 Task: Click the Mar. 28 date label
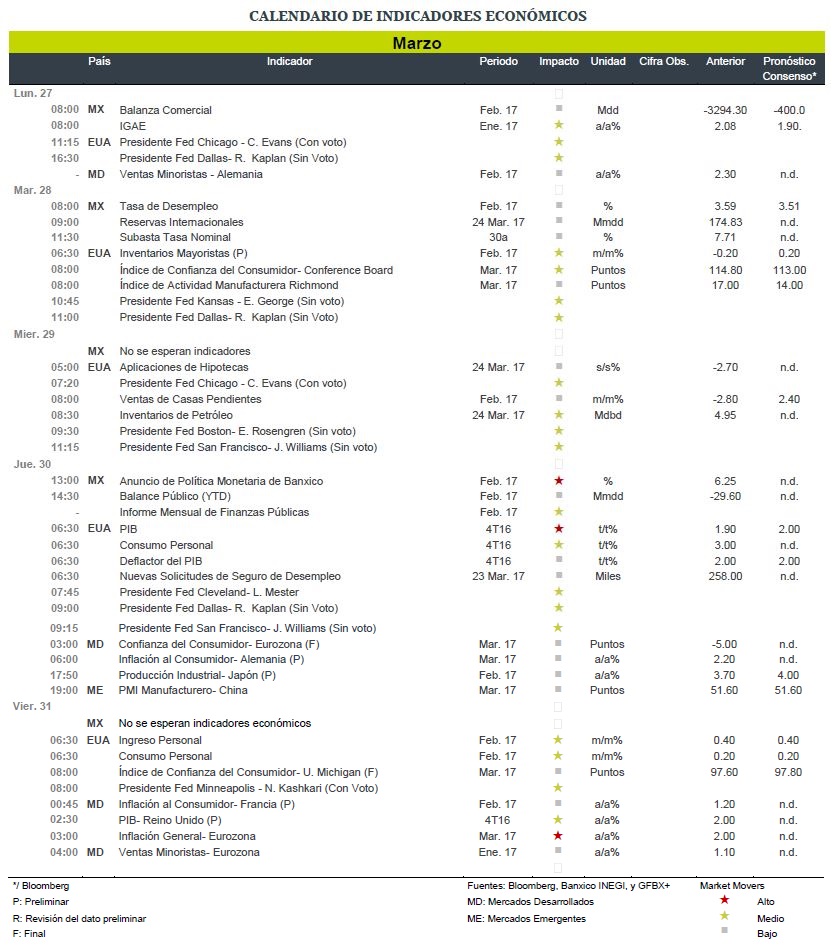[x=33, y=190]
